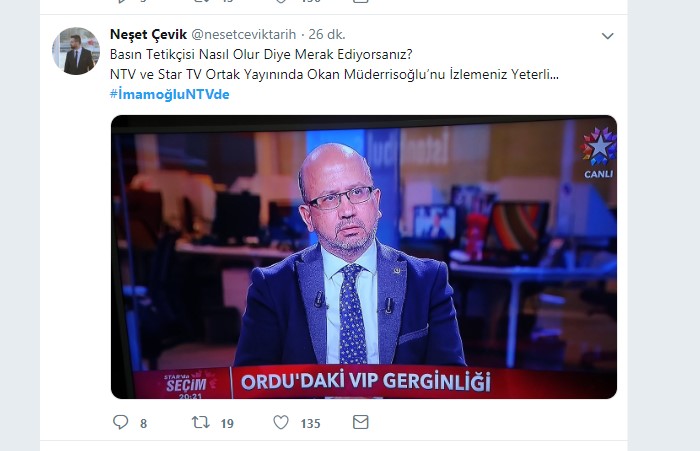Open the tweet via the 26 dk. timestamp
The image size is (700, 451).
(327, 34)
